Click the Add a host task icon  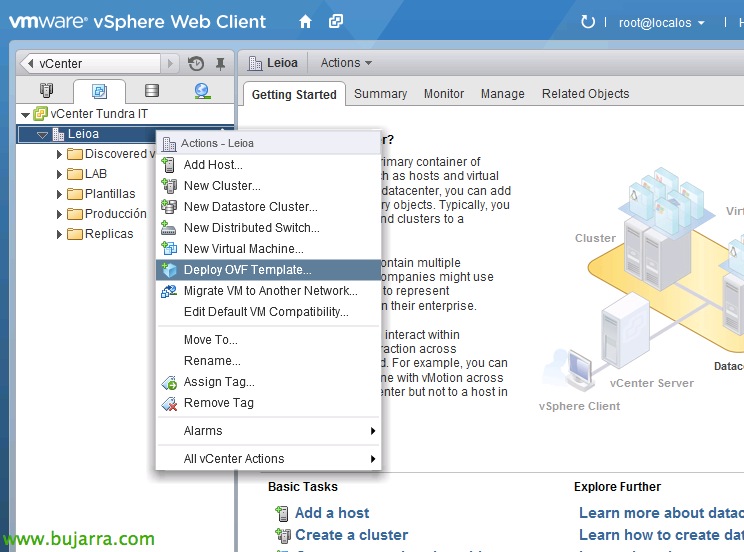coord(282,513)
